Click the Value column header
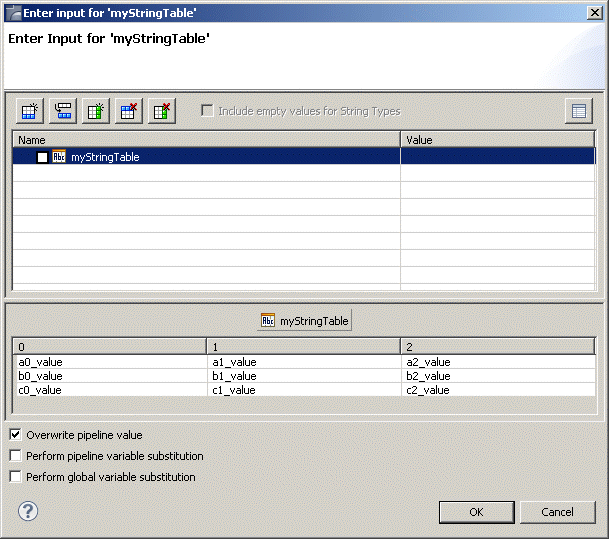Screen dimensions: 609x539 (x=497, y=140)
